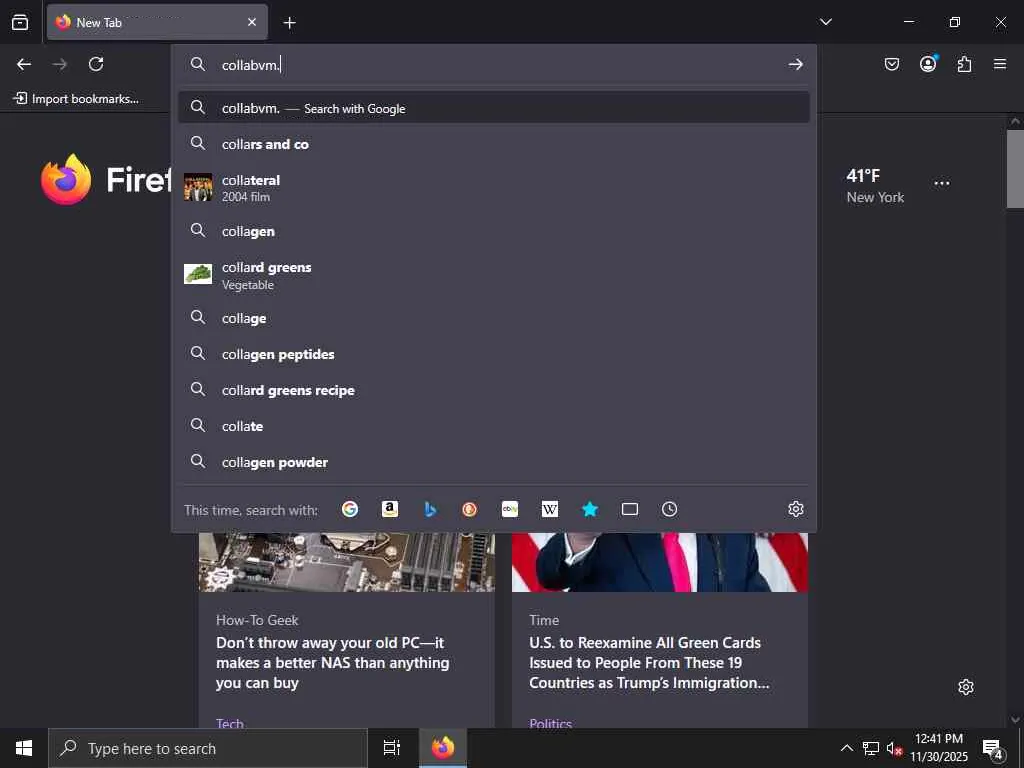Search this time with Wikipedia icon

pyautogui.click(x=550, y=509)
